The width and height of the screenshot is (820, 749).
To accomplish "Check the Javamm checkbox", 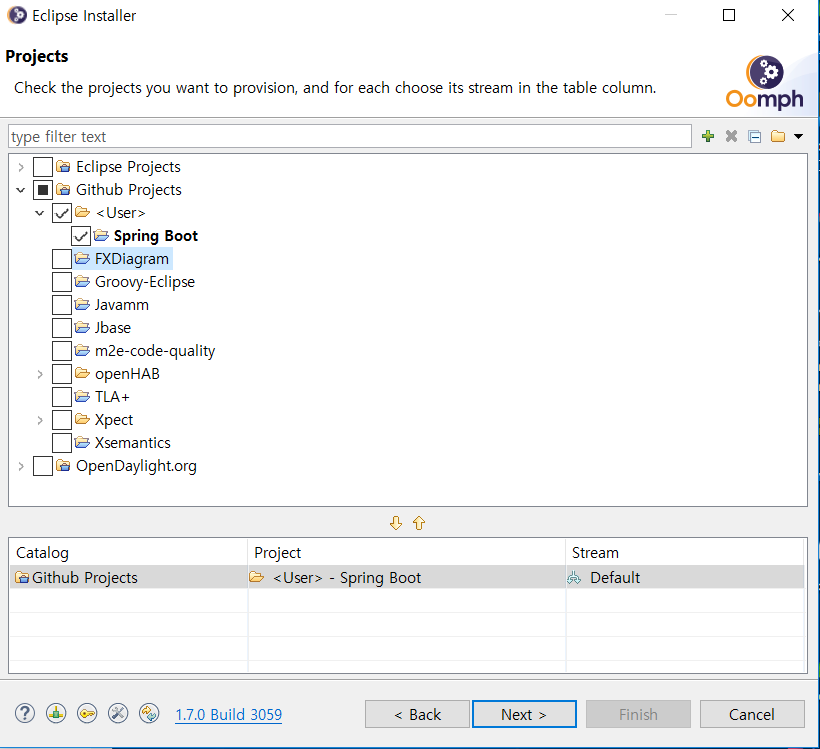I will [x=62, y=305].
